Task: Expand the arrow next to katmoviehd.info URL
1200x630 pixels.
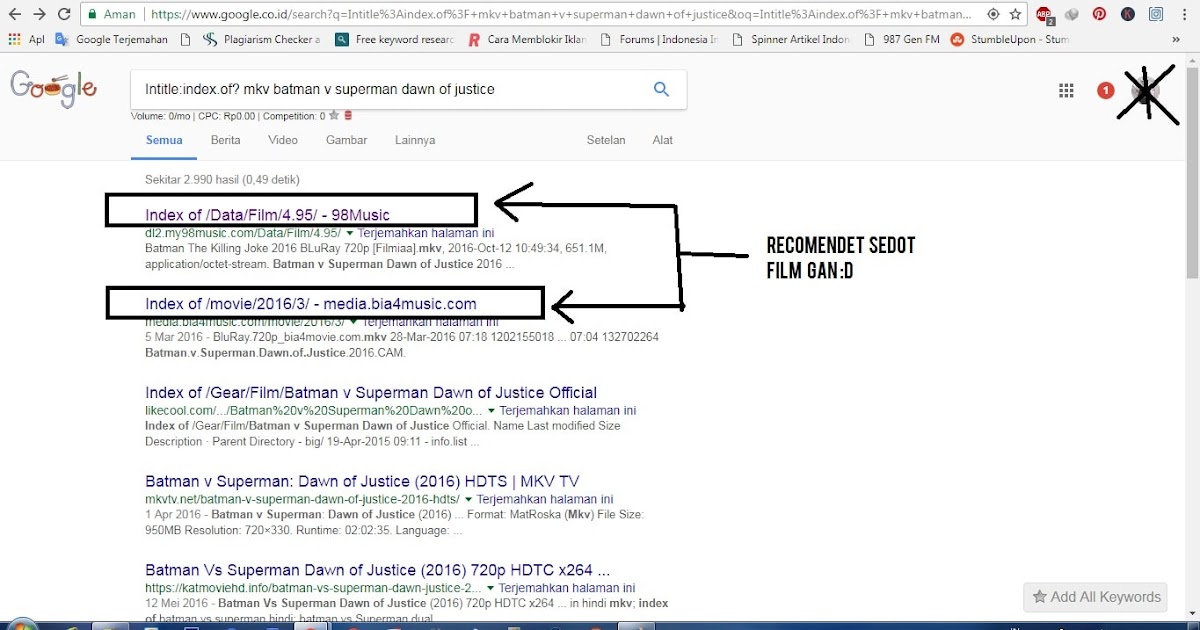Action: pyautogui.click(x=490, y=588)
